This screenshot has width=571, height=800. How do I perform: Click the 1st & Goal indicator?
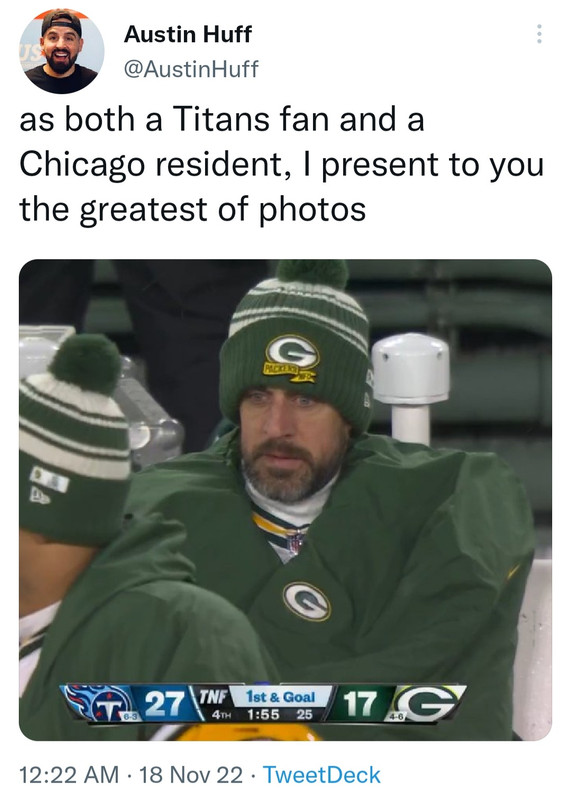[x=281, y=697]
